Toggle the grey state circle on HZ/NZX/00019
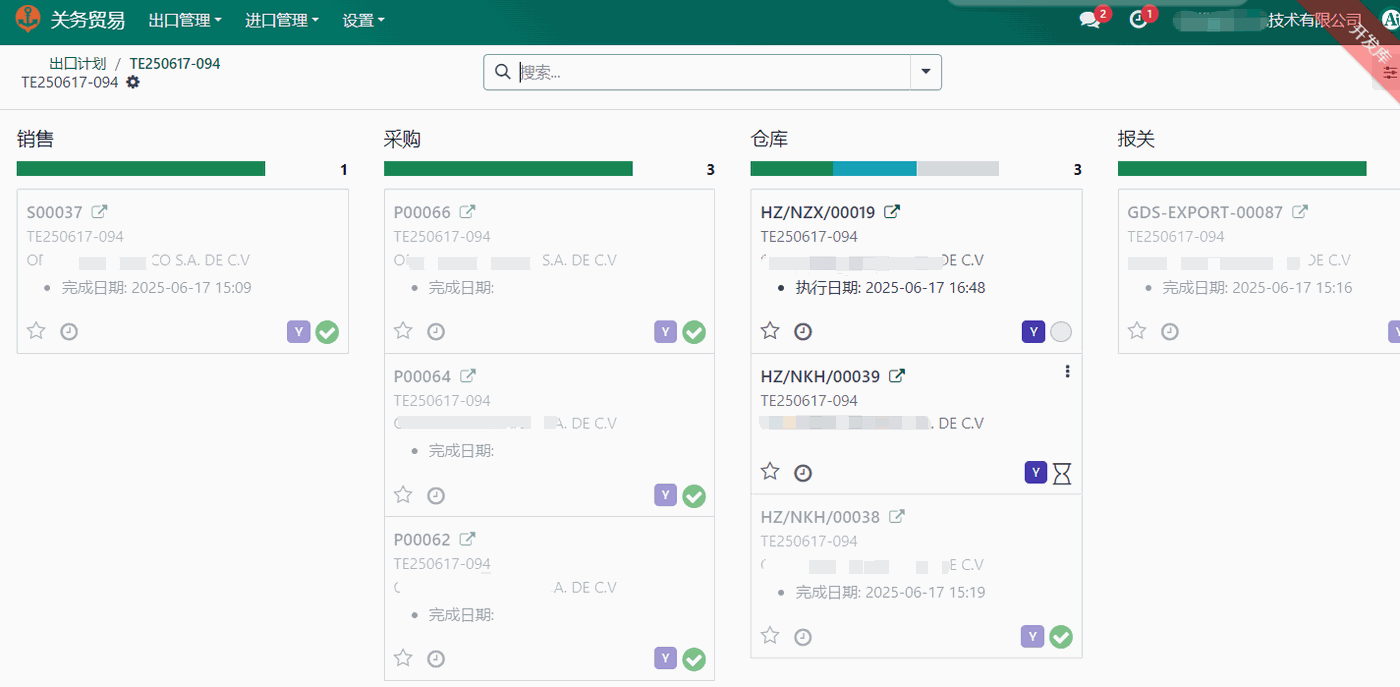The image size is (1400, 687). coord(1061,332)
